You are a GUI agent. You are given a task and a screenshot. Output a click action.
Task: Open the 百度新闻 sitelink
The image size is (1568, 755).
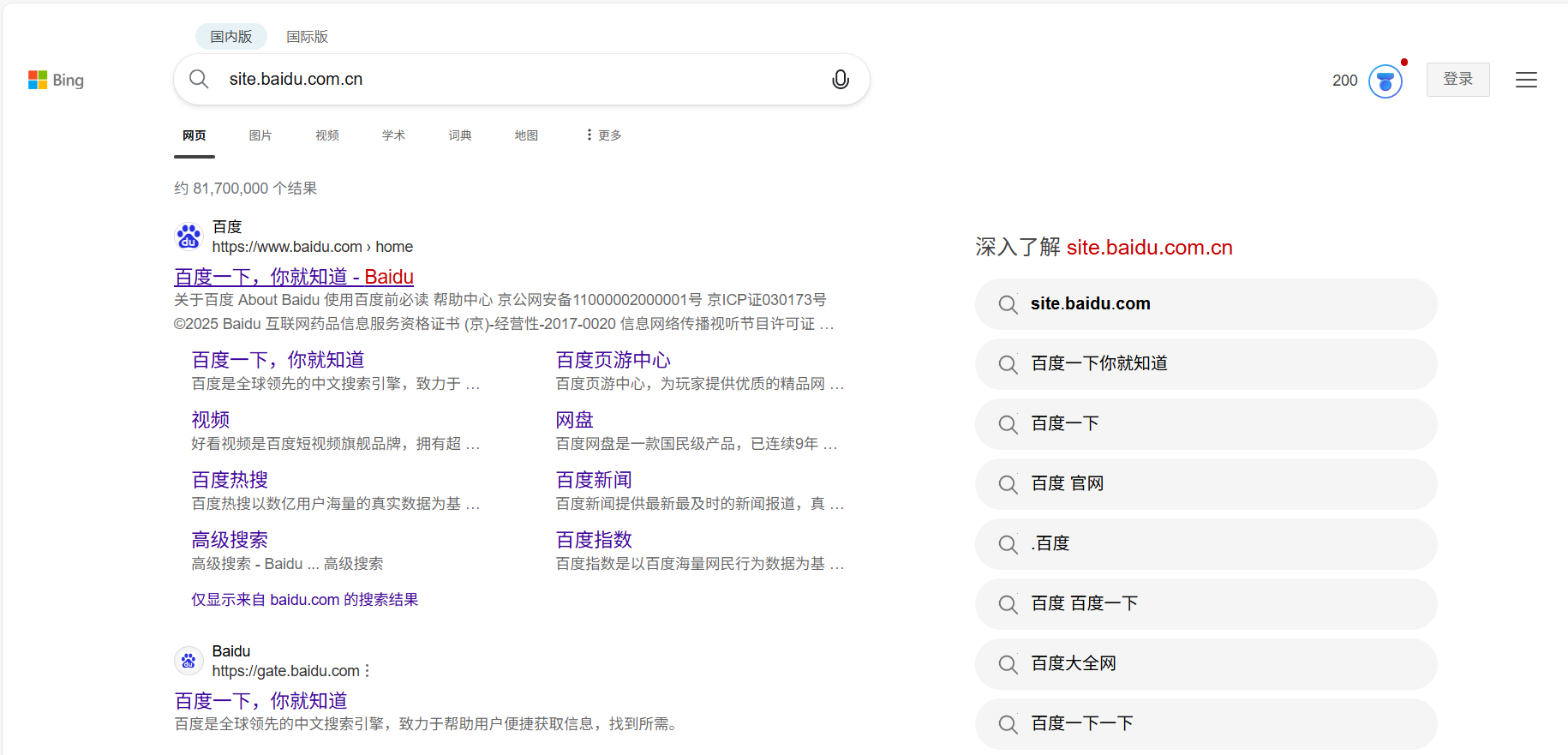click(594, 479)
